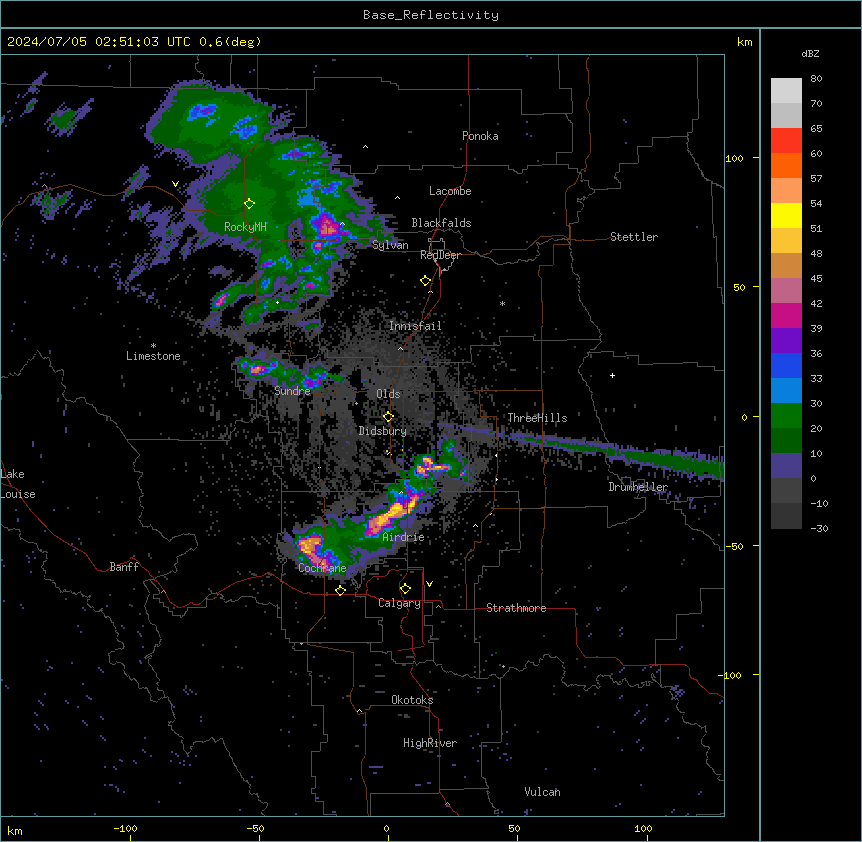
Task: Select the Drumheller label
Action: click(638, 487)
